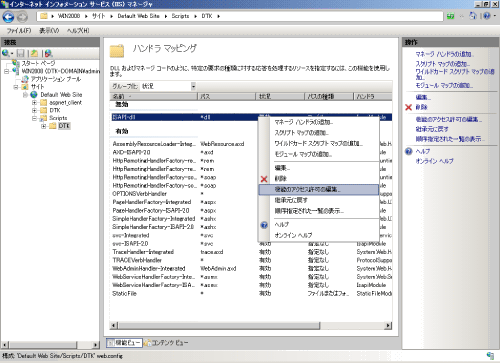Screen dimensions: 500x363
Task: Expand the DTK subfolder under Scripts
Action: point(43,126)
